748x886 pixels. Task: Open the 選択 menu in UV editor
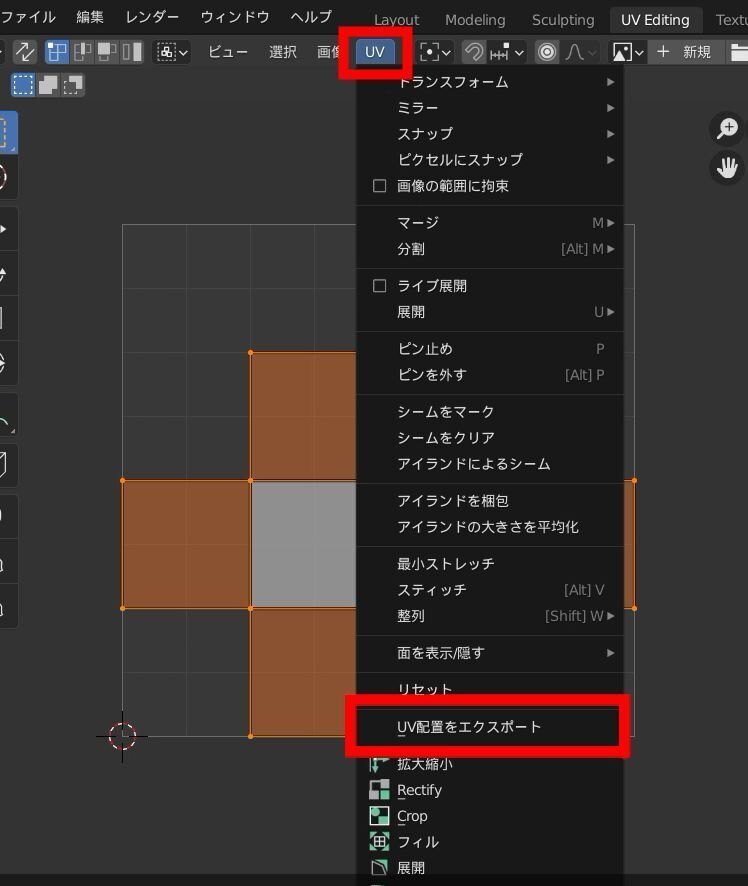[x=282, y=52]
